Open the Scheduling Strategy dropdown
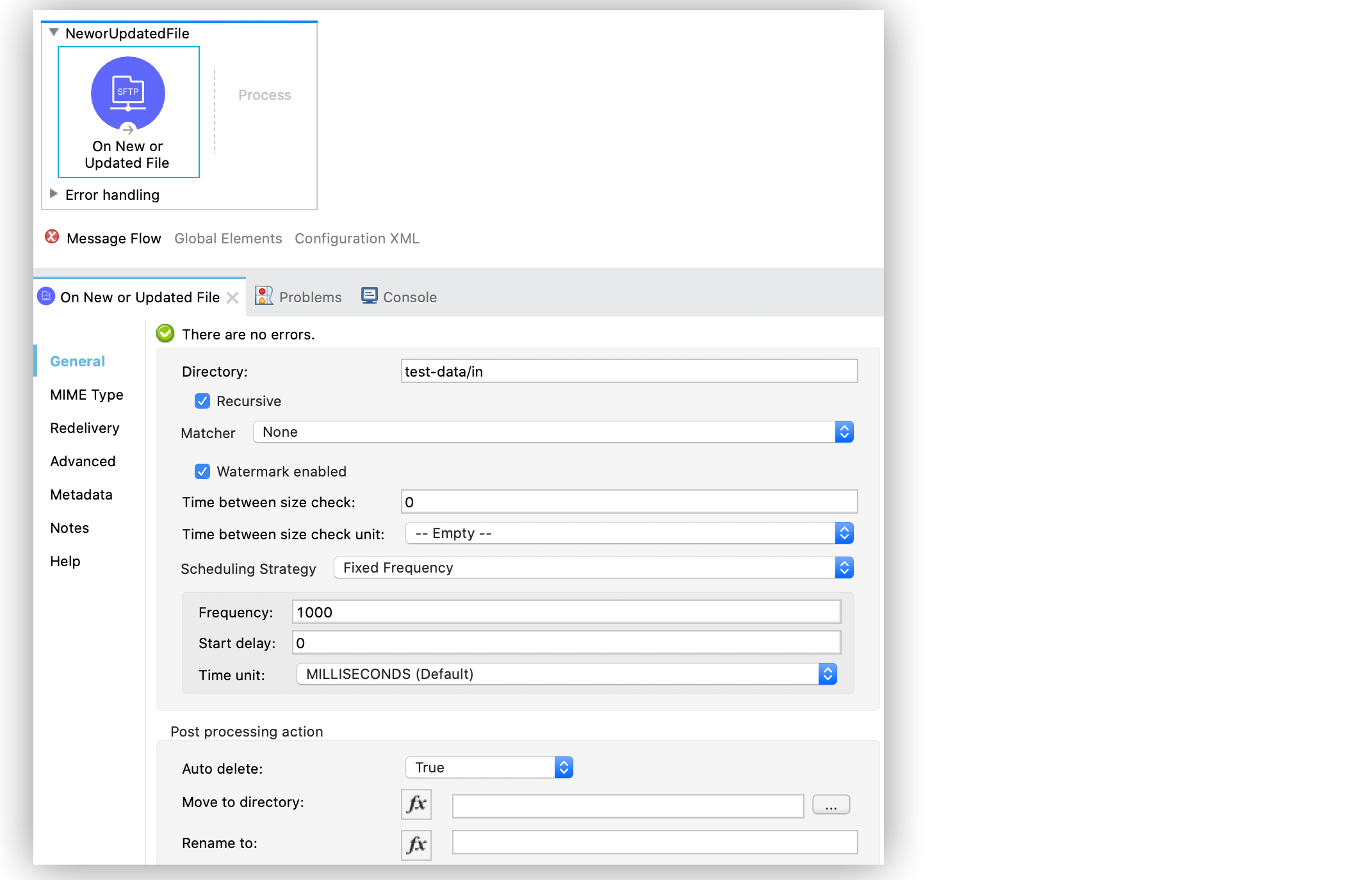 click(846, 567)
